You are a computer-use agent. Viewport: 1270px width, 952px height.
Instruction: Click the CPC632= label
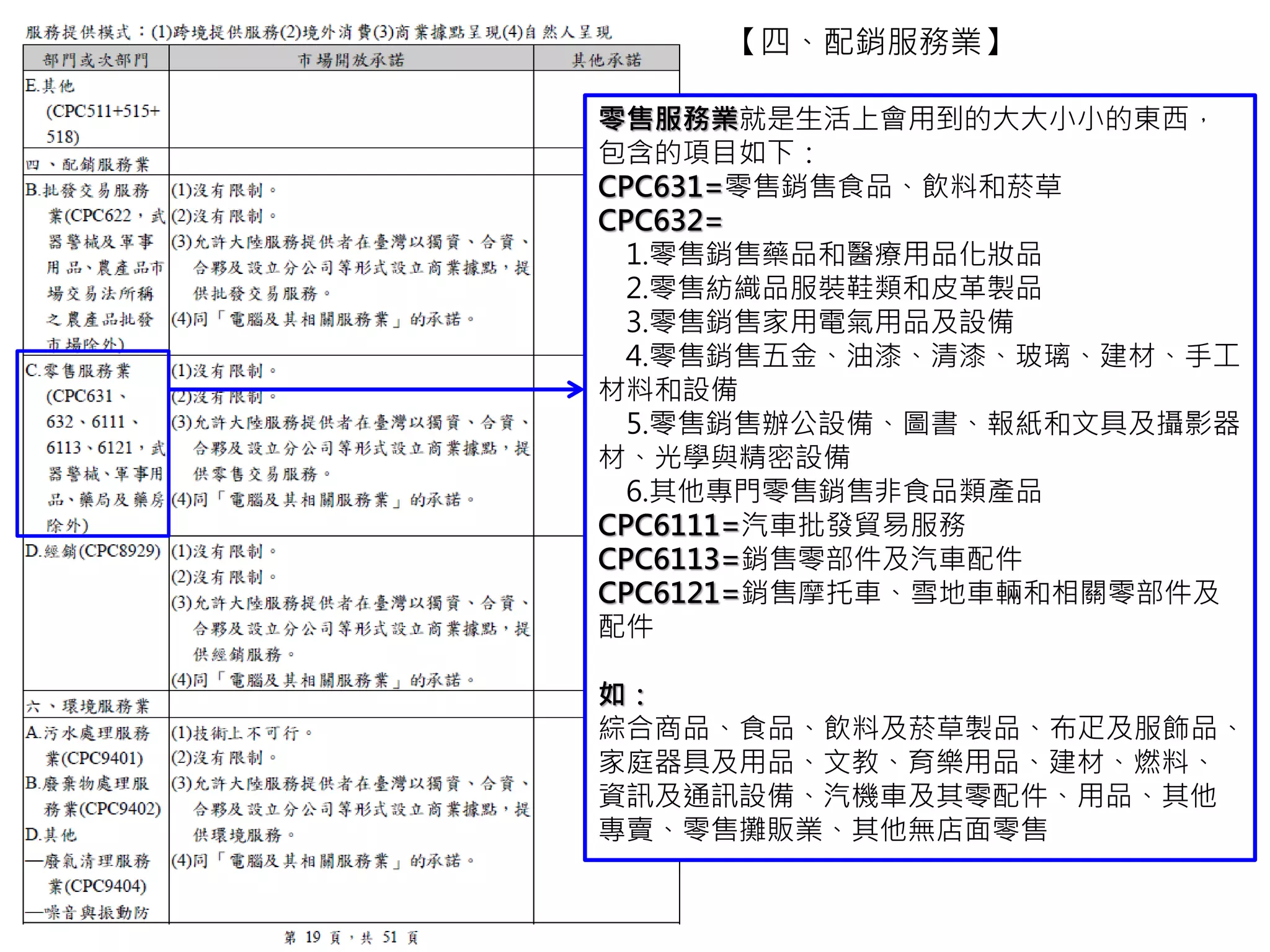[x=661, y=221]
